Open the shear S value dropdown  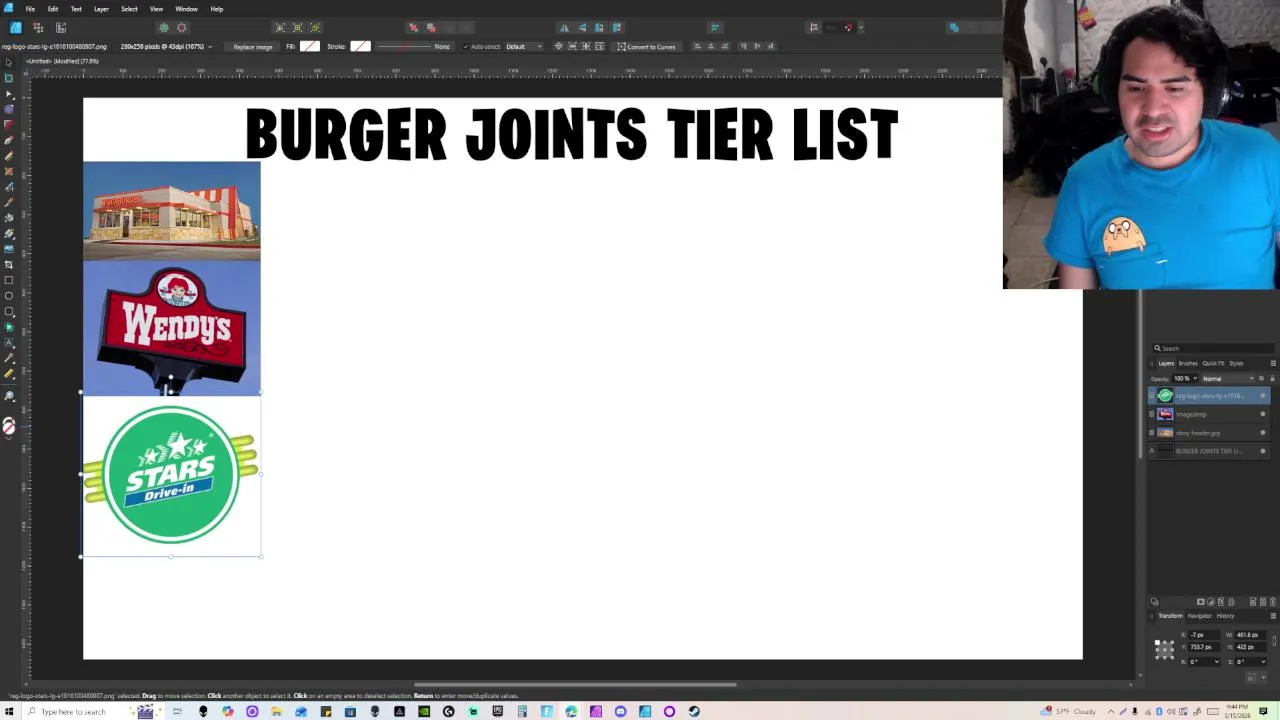(1263, 662)
